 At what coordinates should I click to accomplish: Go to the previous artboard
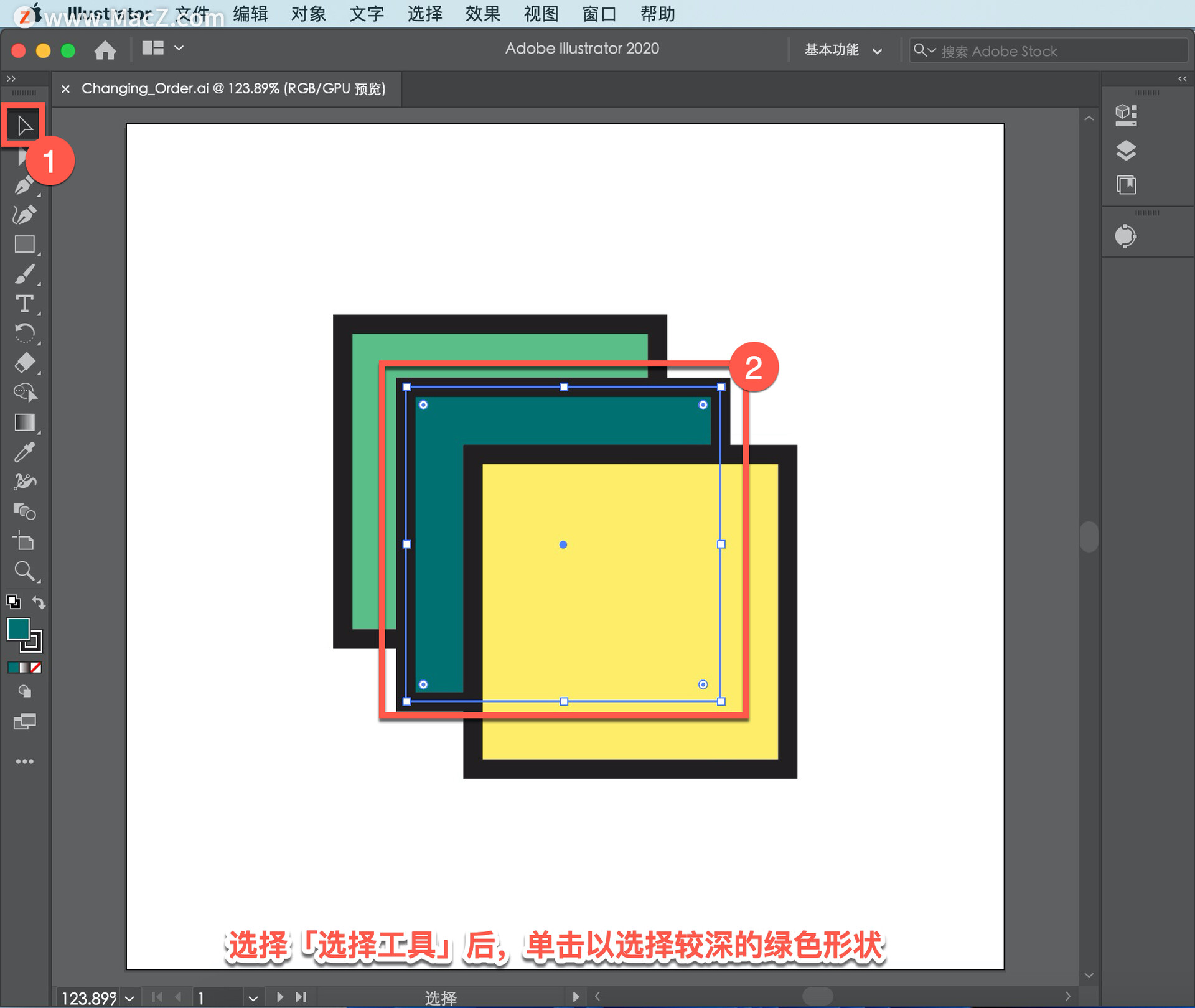pos(179,997)
